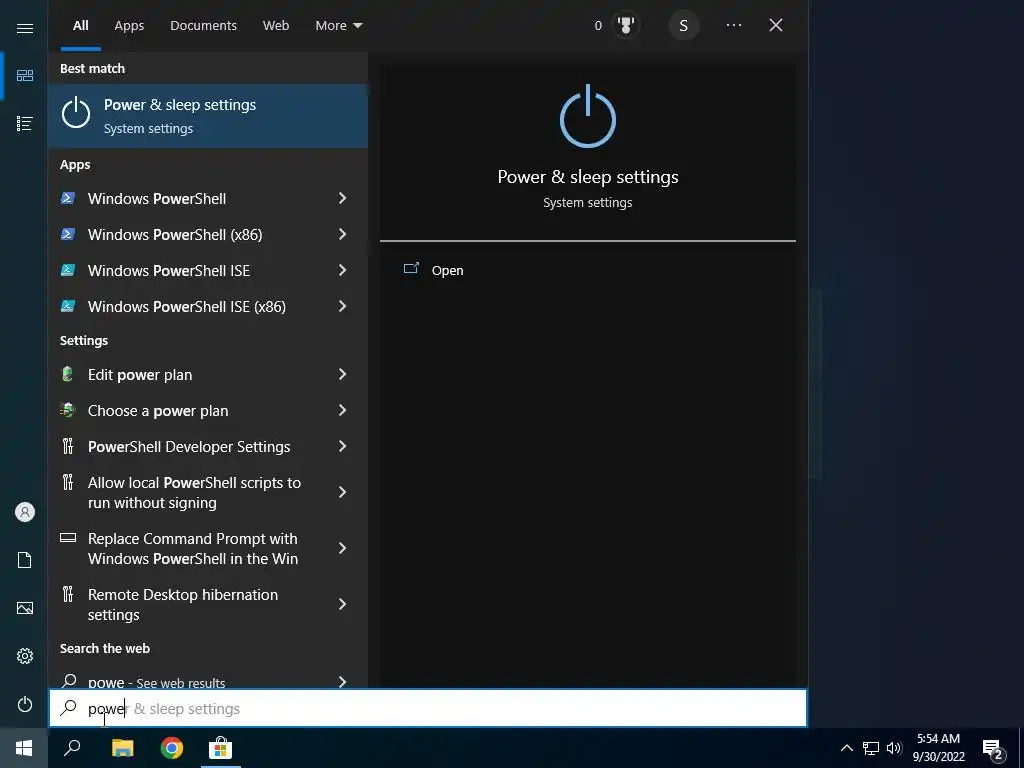The image size is (1024, 768).
Task: Expand Windows PowerShell ISE chevron
Action: pos(342,270)
